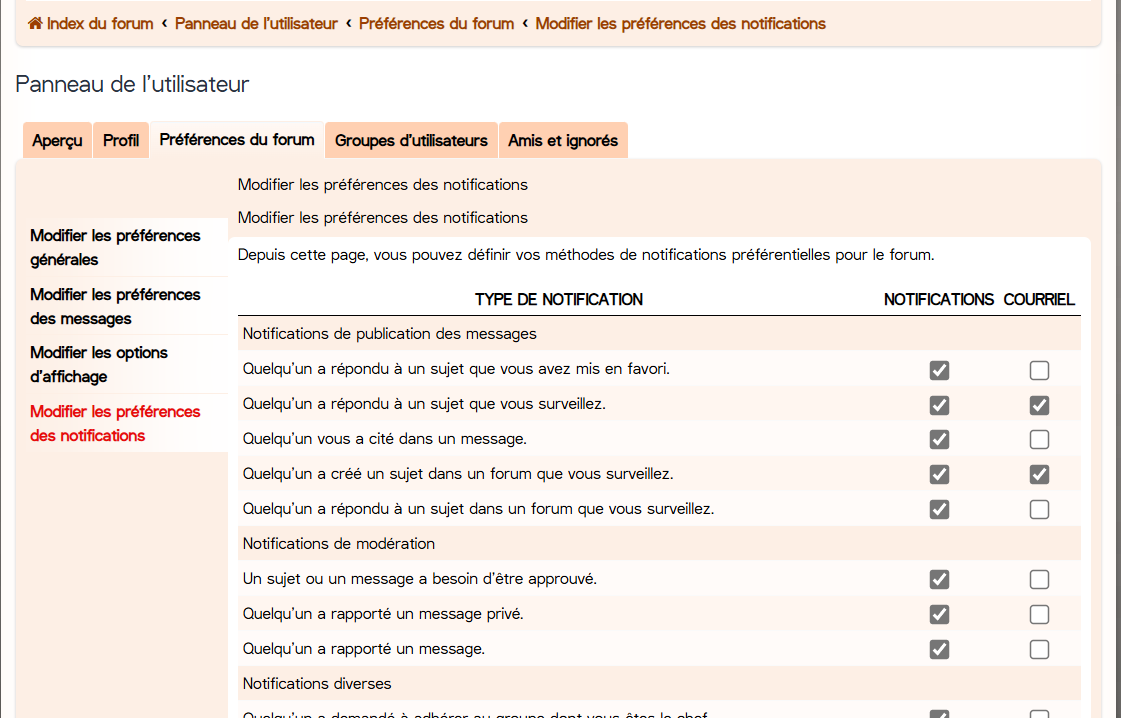The image size is (1121, 718).
Task: Disable email for replies to watched topics
Action: (x=1039, y=405)
